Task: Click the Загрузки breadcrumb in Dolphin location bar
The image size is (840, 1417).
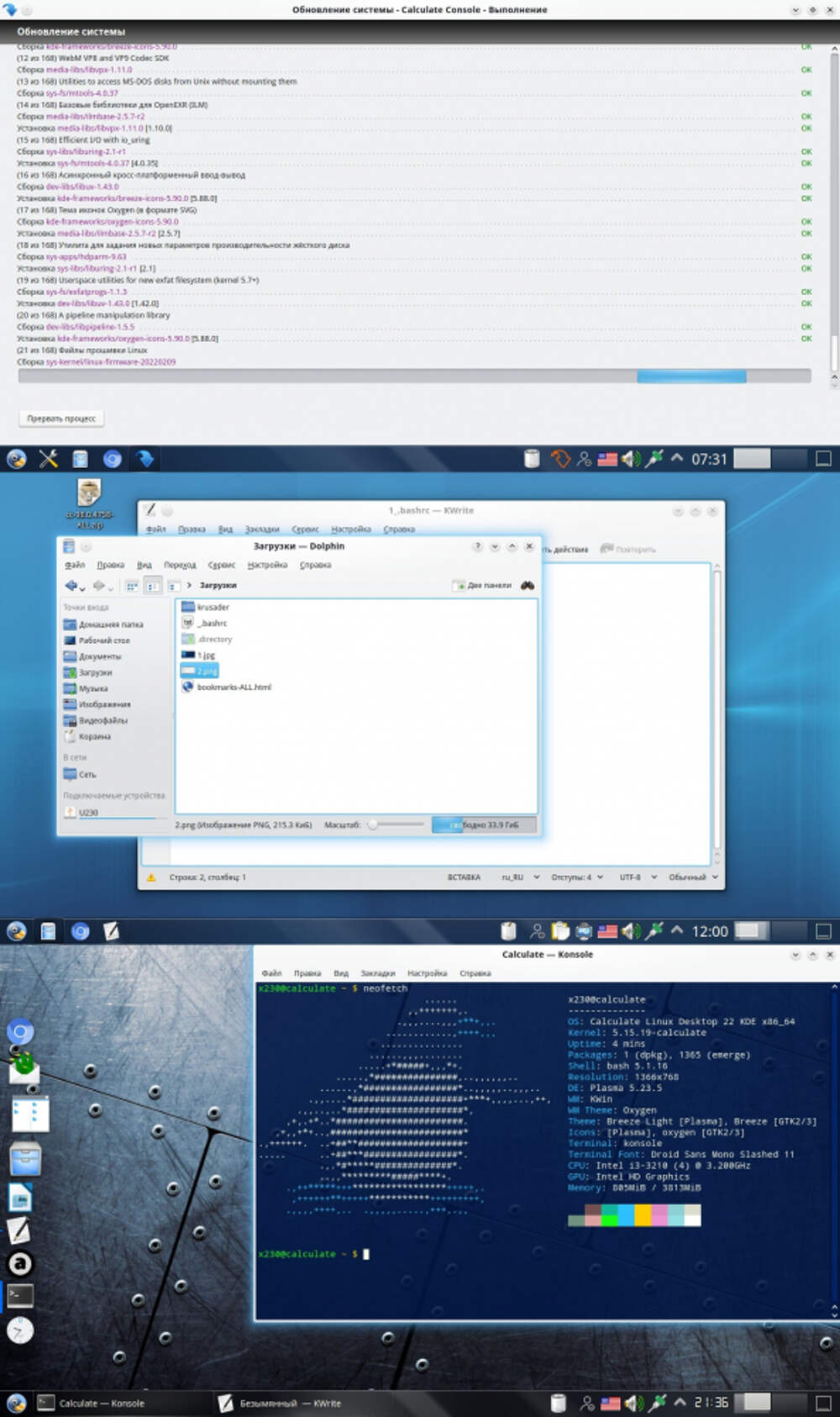Action: (x=218, y=585)
